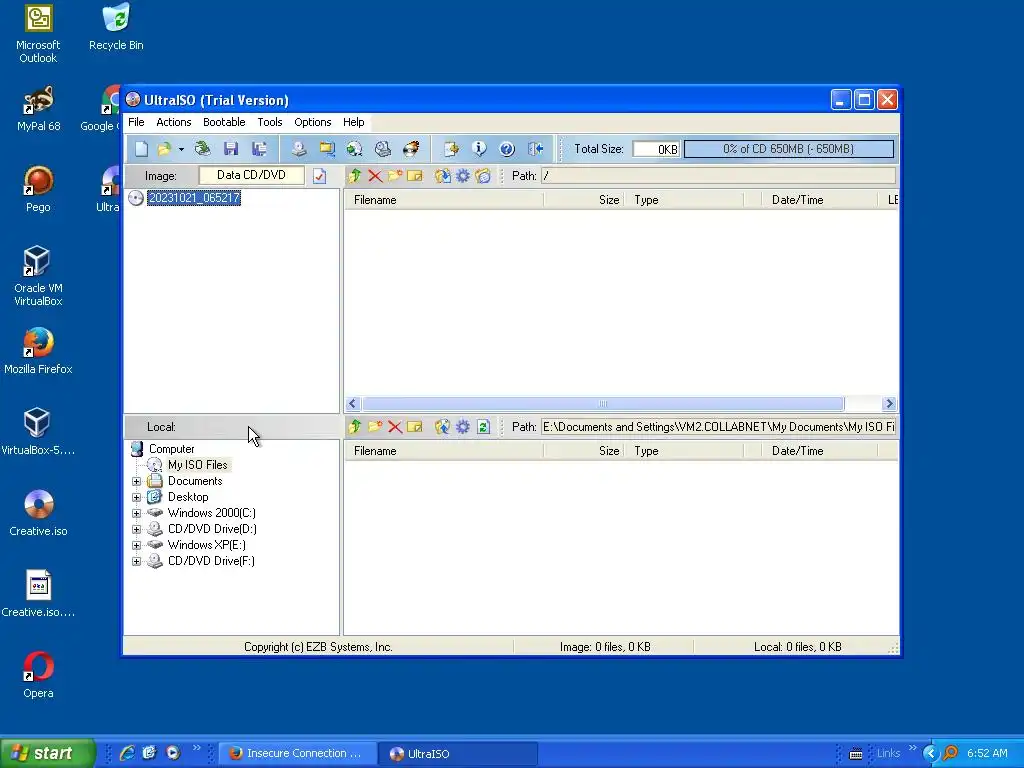Screen dimensions: 1024x768
Task: Select Computer root in local tree
Action: (171, 449)
